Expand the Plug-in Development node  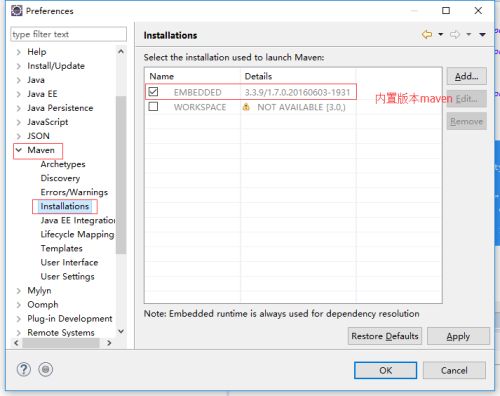(19, 319)
